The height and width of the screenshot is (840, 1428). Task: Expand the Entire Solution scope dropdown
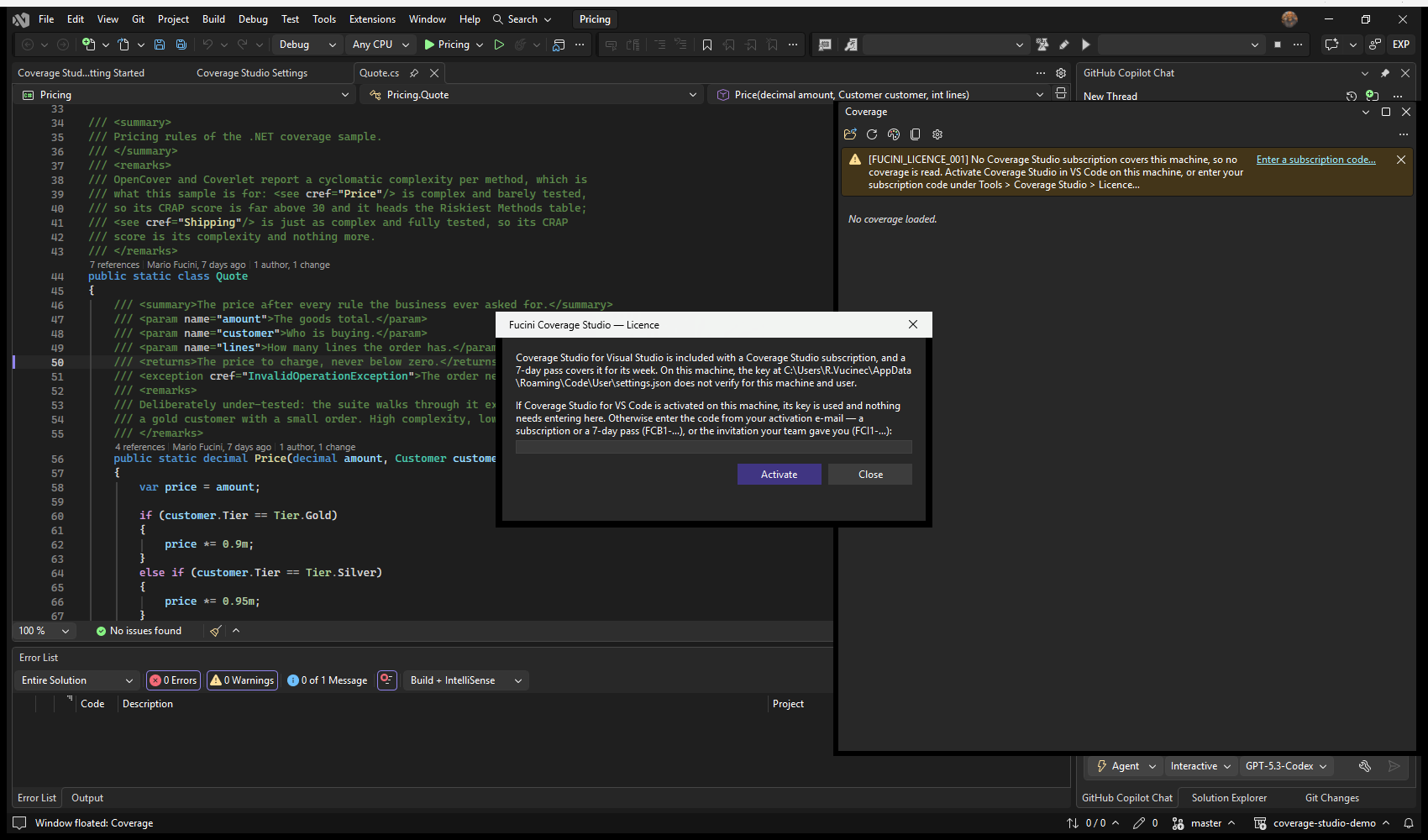pyautogui.click(x=76, y=680)
